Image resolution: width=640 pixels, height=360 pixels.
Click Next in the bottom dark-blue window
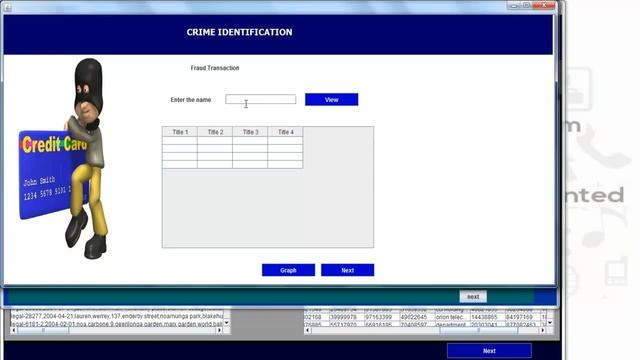[489, 351]
